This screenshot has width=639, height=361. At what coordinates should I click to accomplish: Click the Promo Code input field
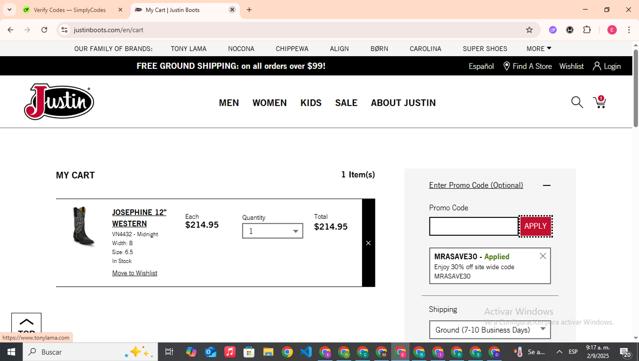click(x=474, y=226)
